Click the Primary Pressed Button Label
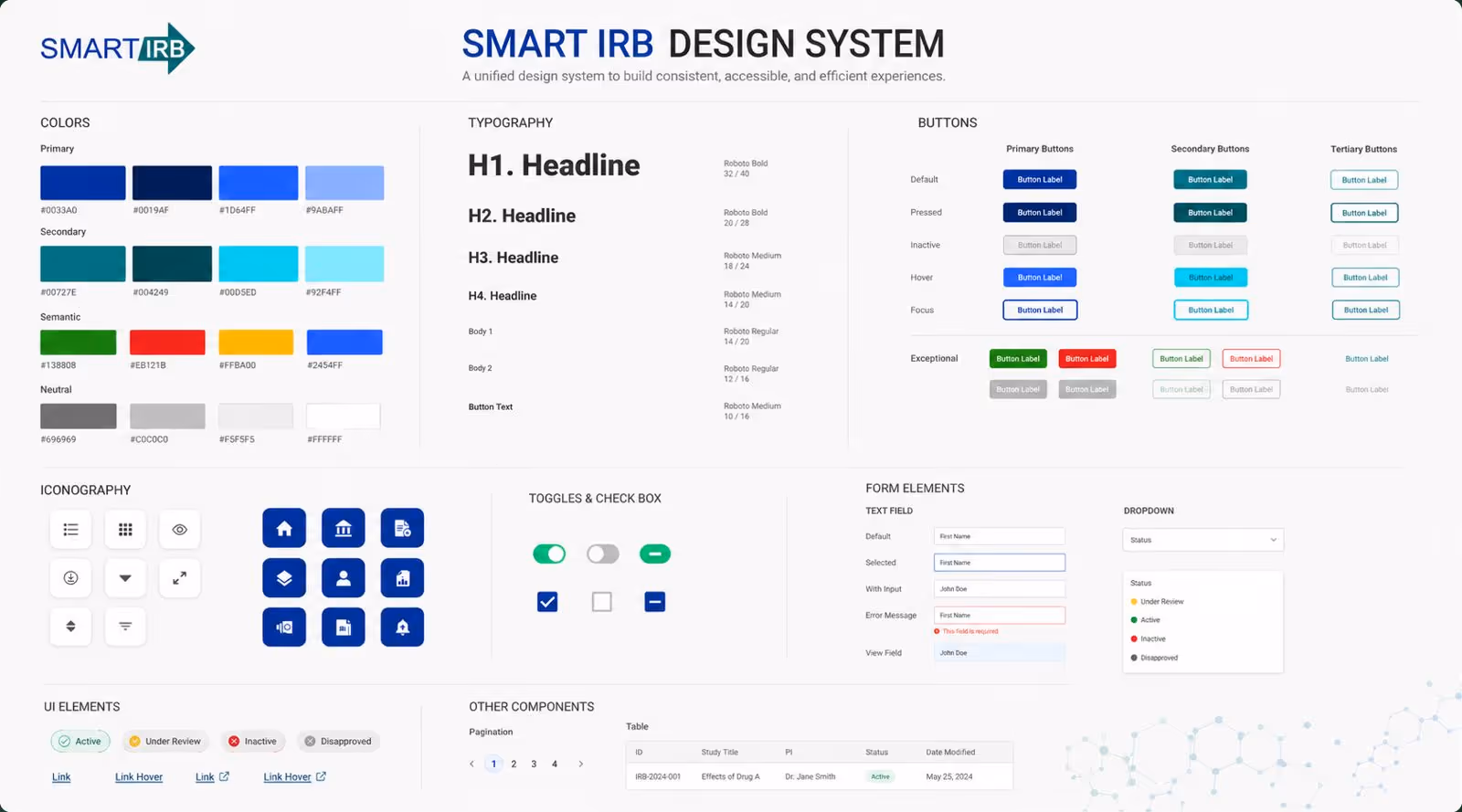1462x812 pixels. (1040, 213)
